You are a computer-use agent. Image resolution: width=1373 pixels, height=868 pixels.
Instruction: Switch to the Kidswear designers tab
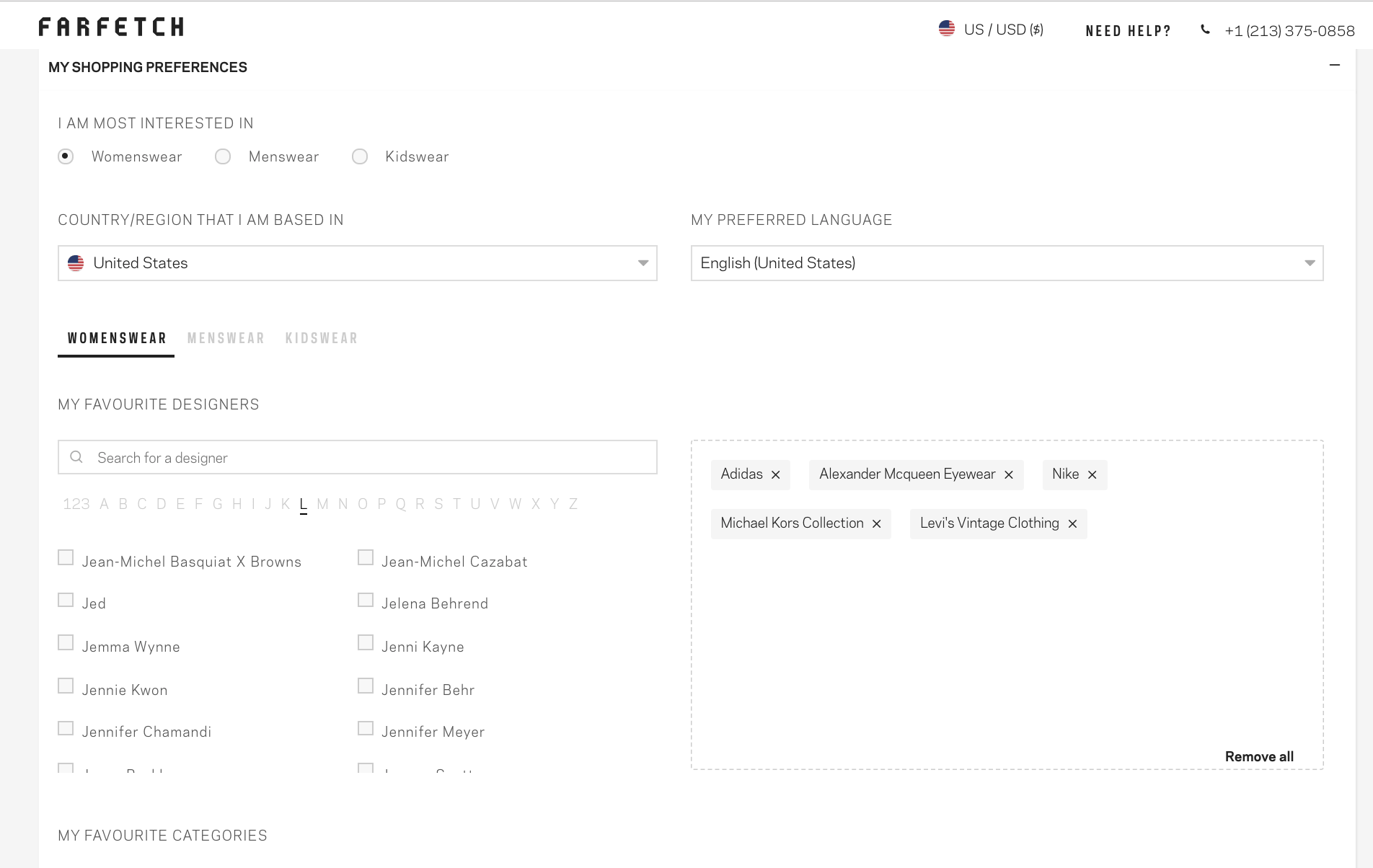pos(322,339)
